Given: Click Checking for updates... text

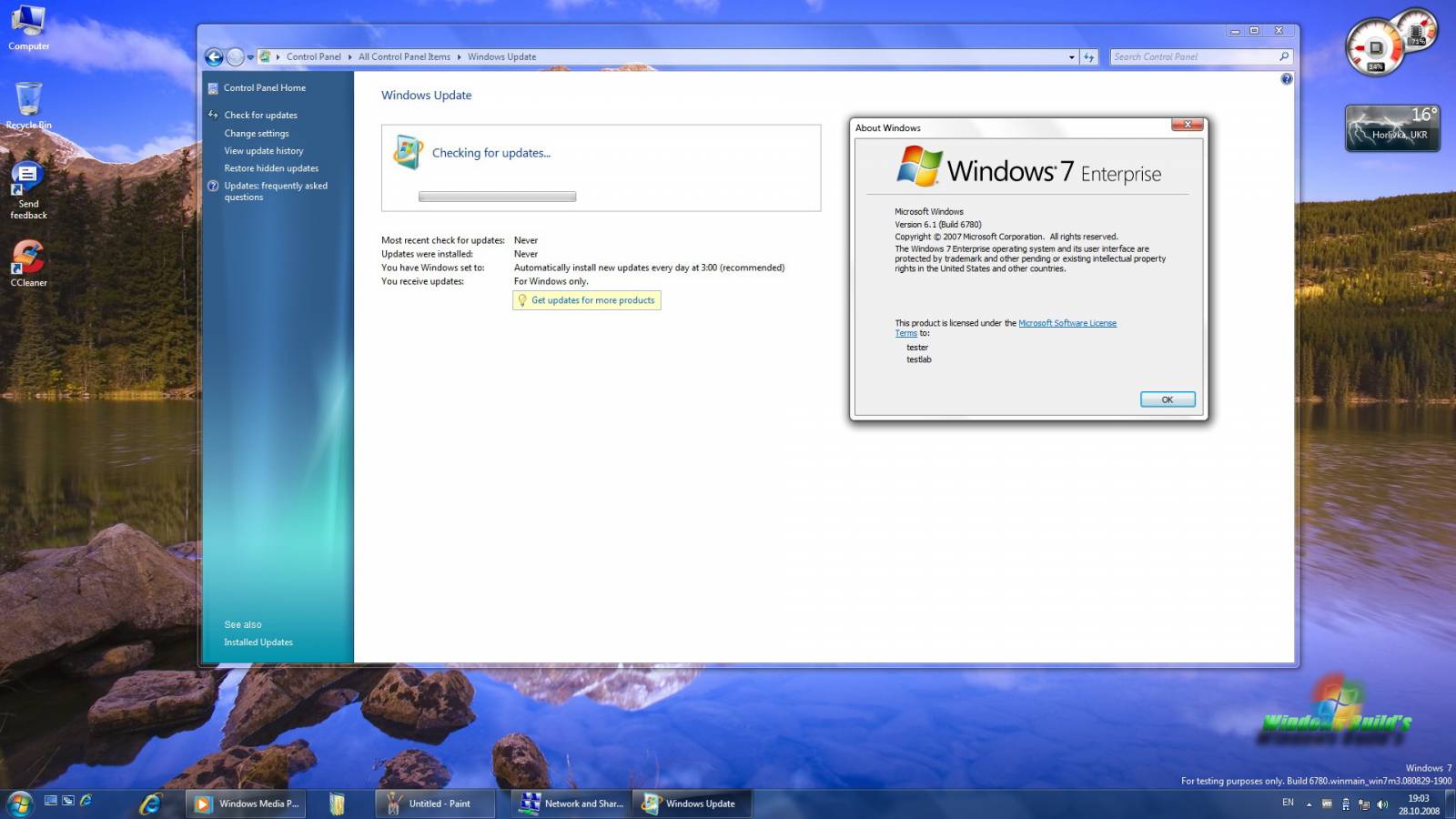Looking at the screenshot, I should tap(491, 153).
